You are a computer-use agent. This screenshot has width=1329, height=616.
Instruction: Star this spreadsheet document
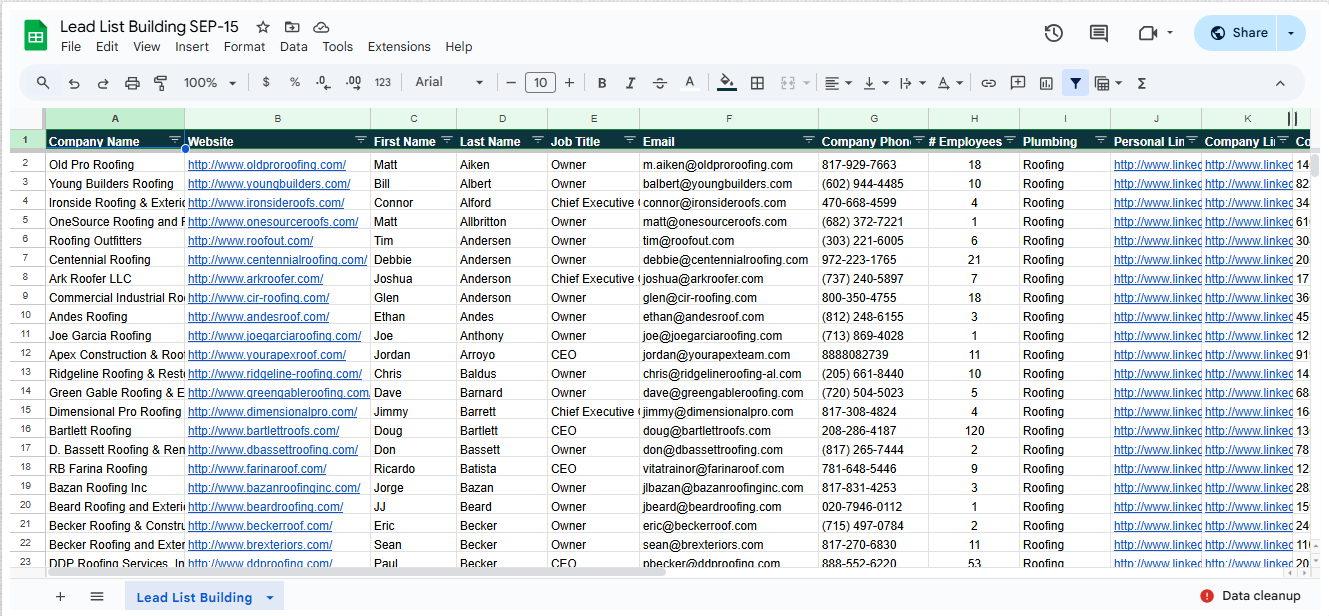tap(263, 28)
